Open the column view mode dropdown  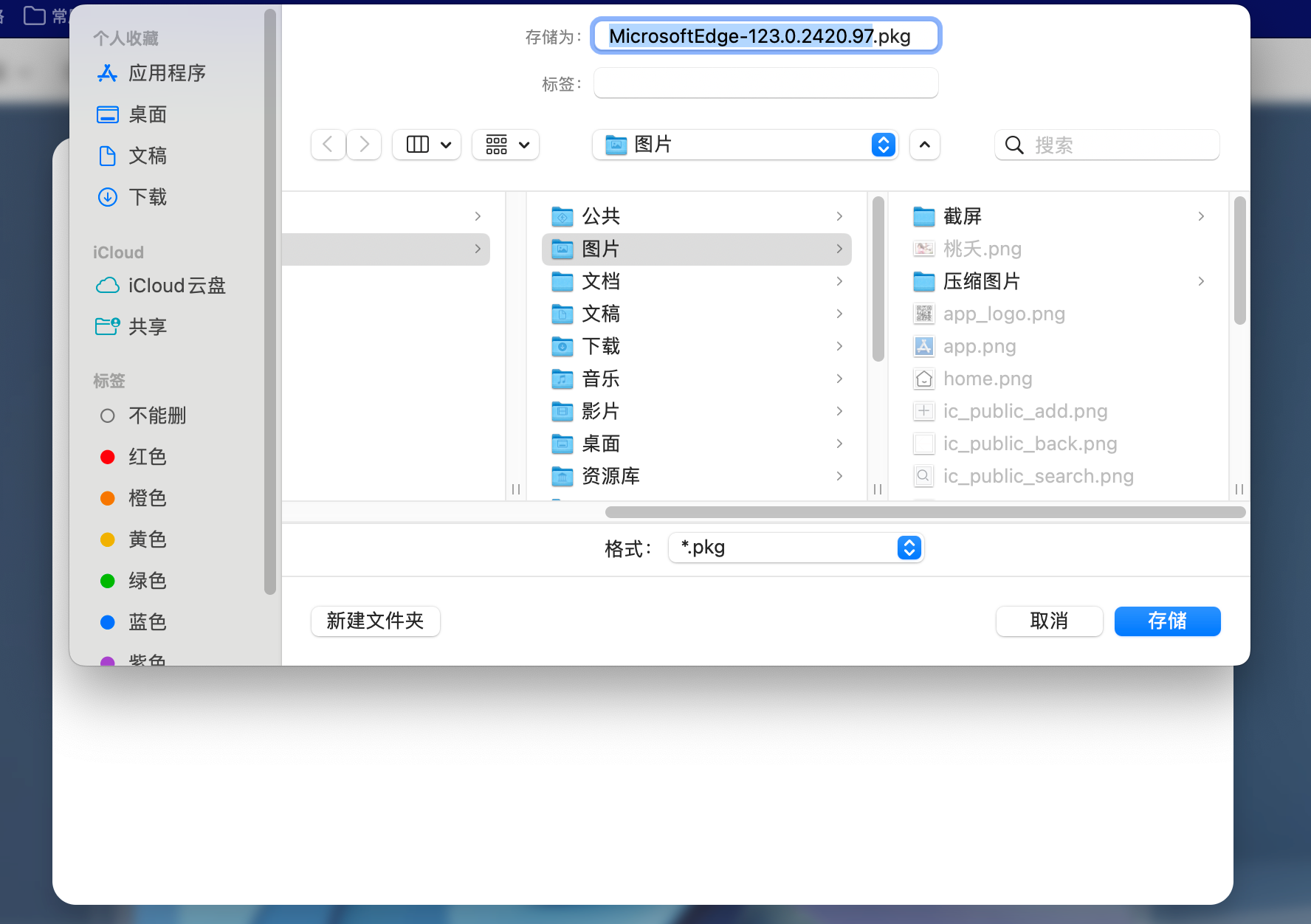pos(427,145)
